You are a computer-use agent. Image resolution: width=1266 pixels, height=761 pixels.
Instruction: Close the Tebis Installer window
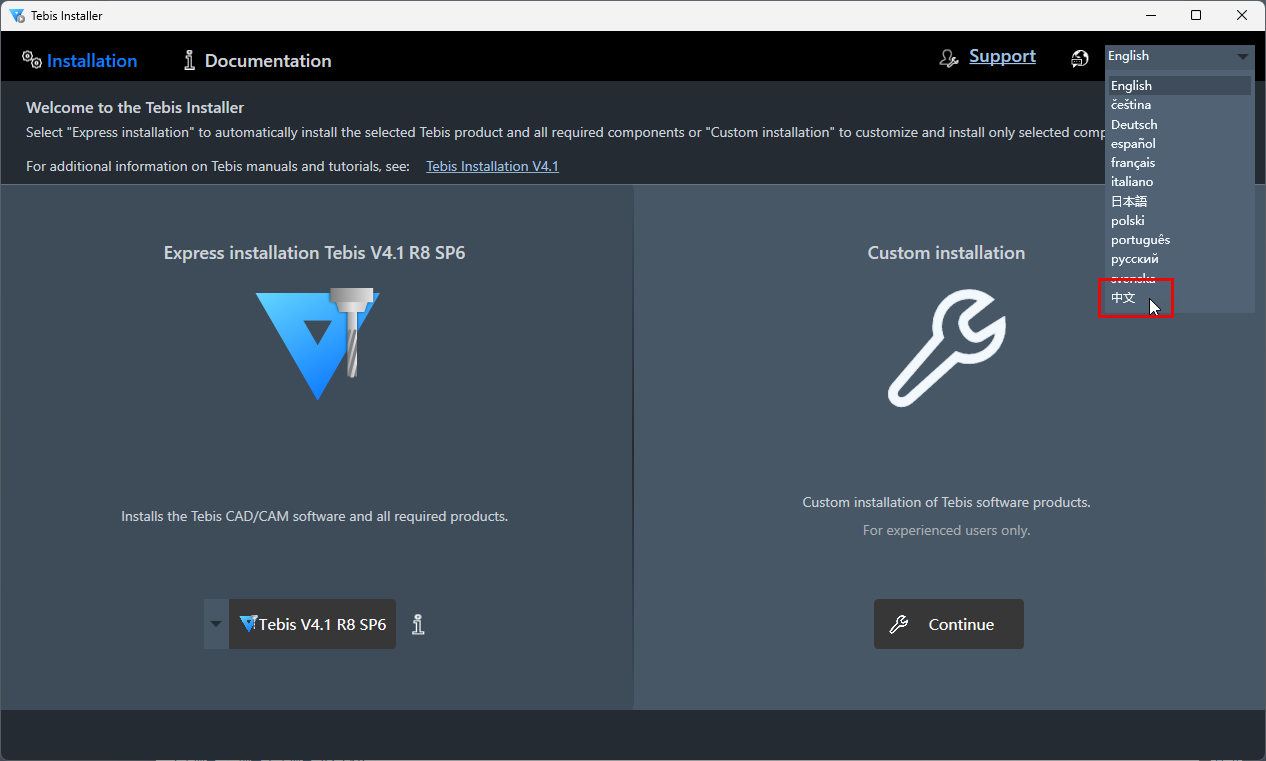[x=1242, y=15]
